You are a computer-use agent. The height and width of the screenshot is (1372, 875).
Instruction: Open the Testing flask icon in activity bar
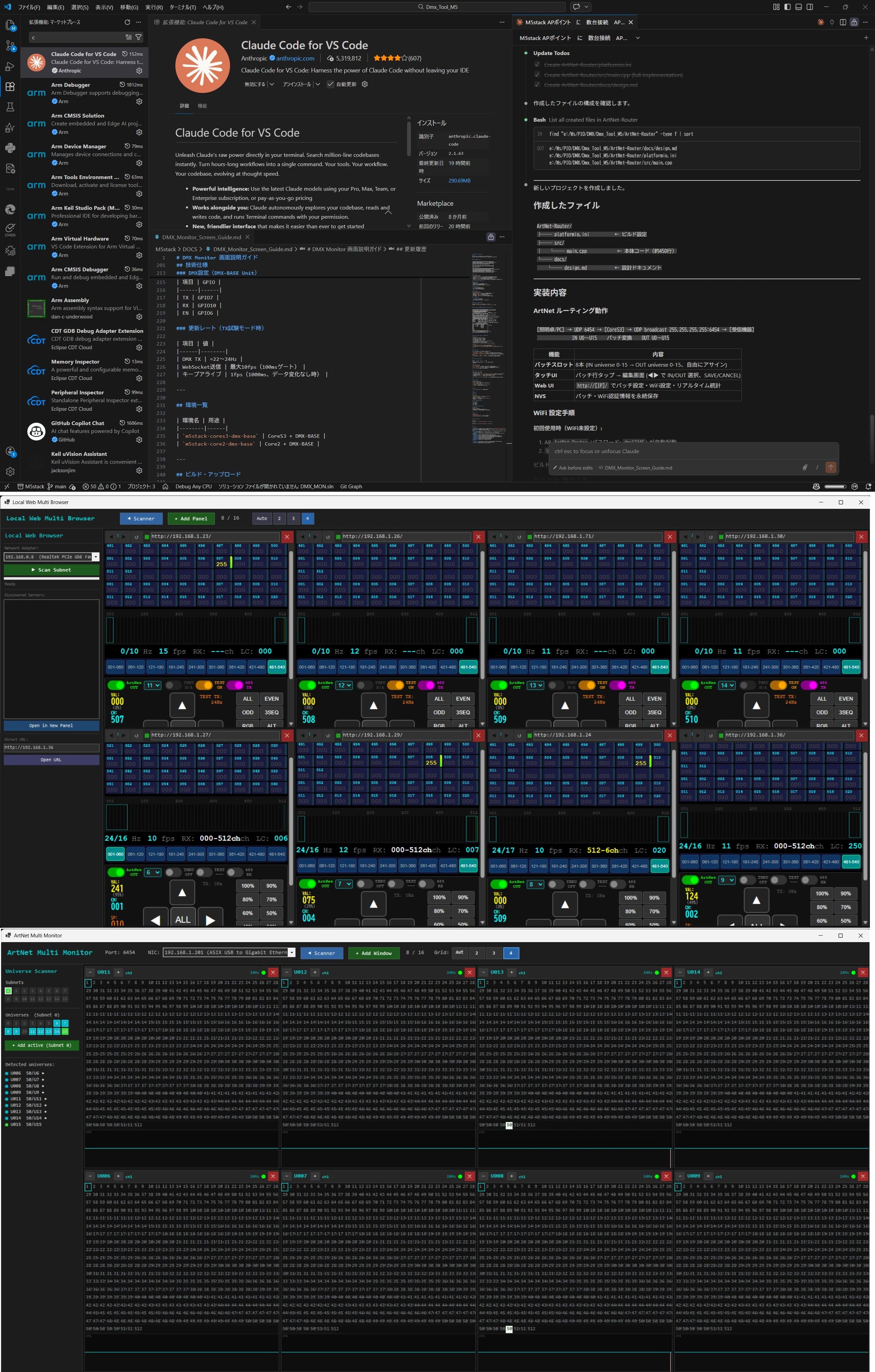pyautogui.click(x=10, y=107)
